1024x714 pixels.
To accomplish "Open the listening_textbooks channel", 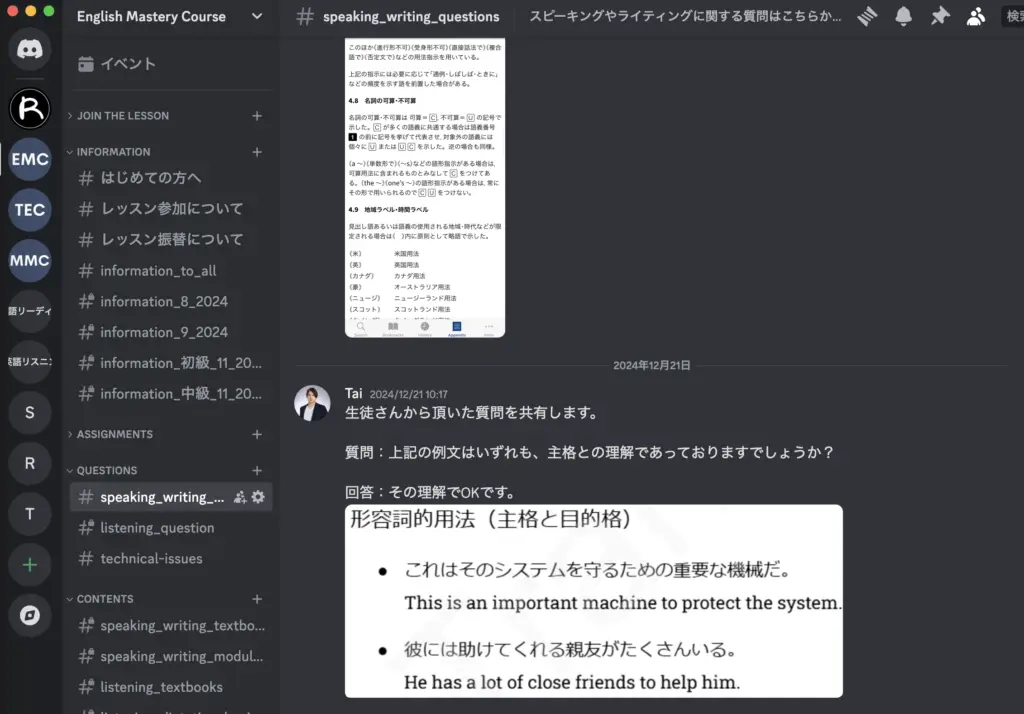I will 170,687.
